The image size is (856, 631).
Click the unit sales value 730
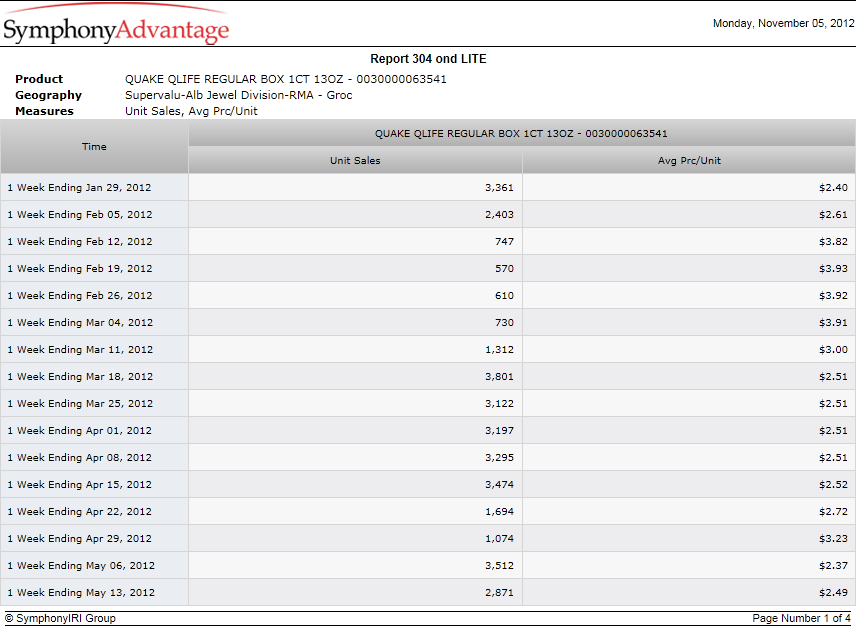pos(504,323)
